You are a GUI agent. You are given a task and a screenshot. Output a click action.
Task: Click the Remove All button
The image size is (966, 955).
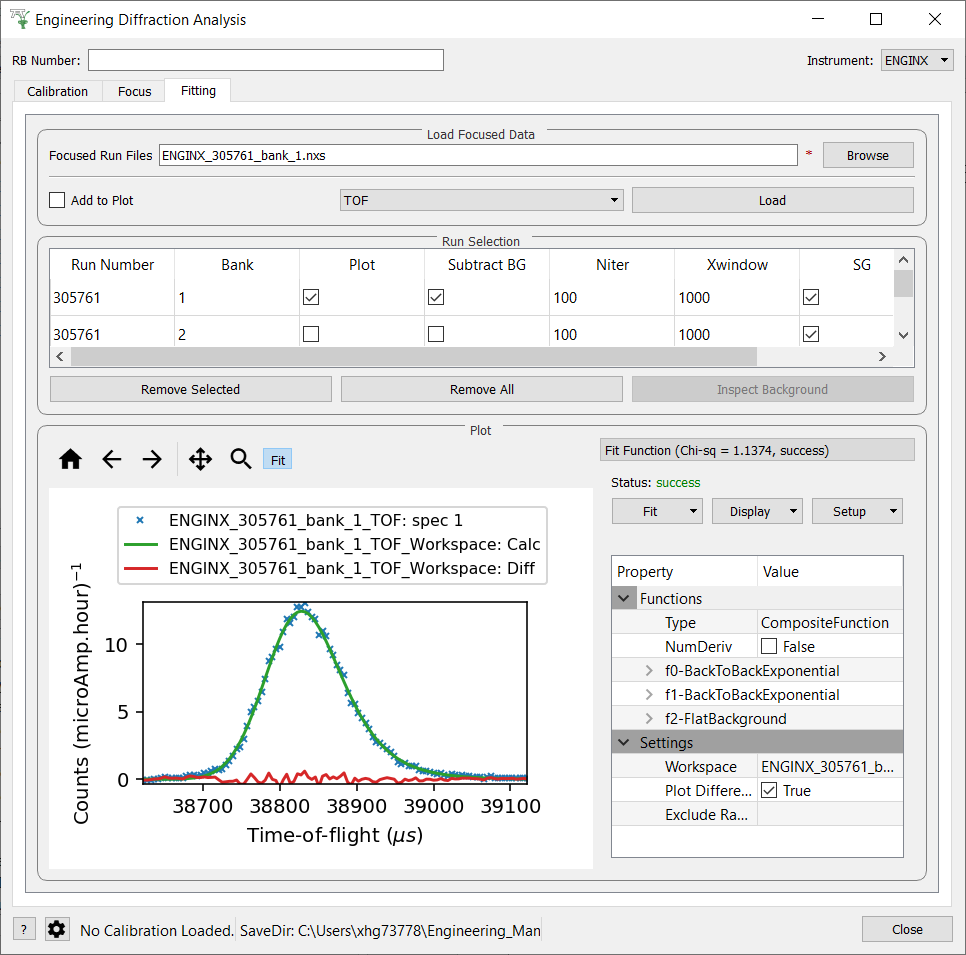[481, 389]
